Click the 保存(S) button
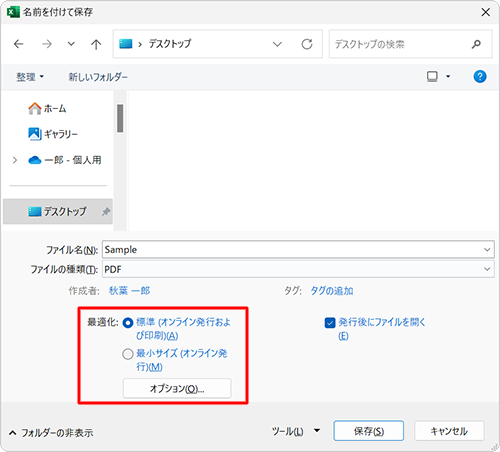Screen dimensions: 500x452 [x=369, y=431]
